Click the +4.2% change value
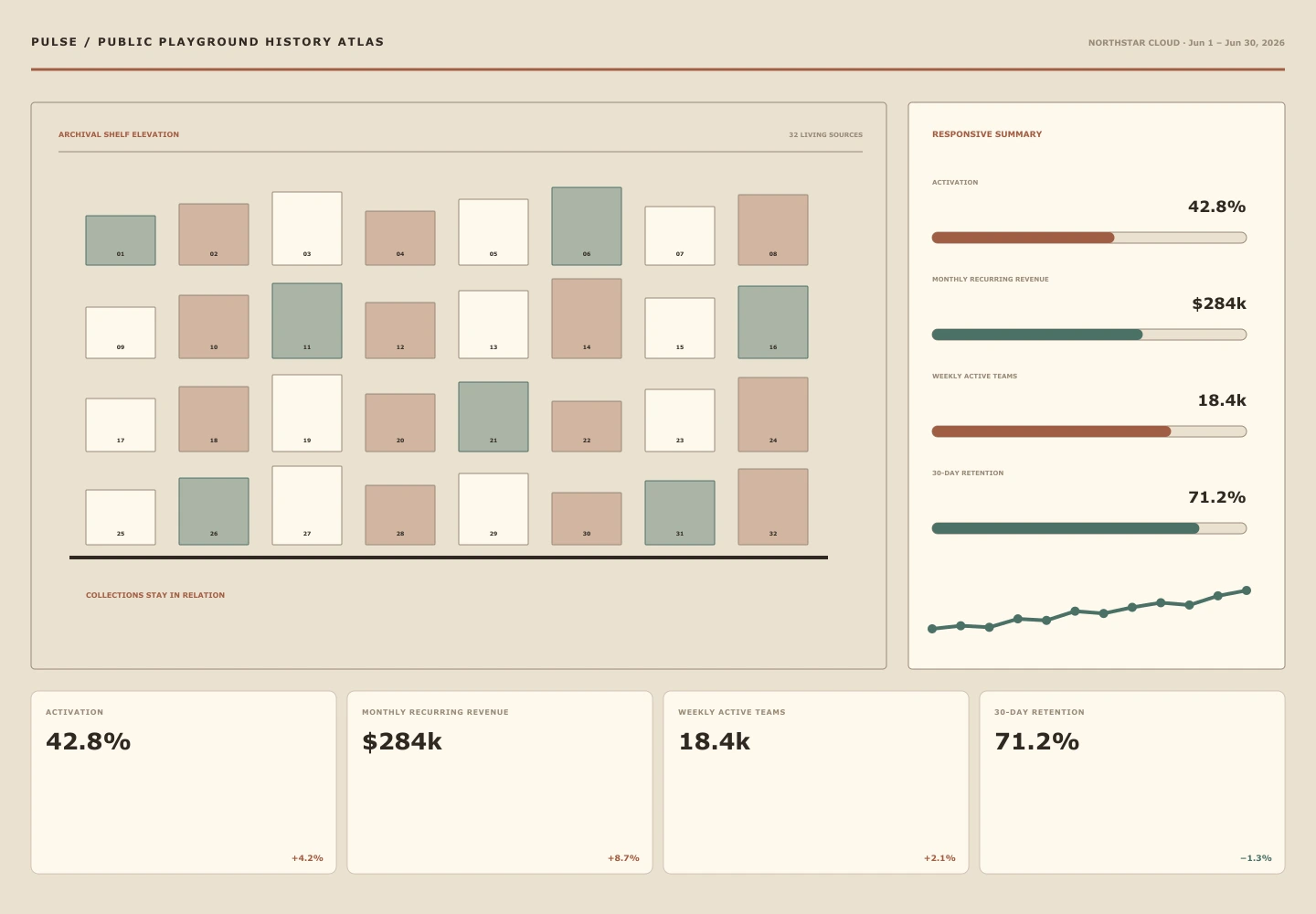Image resolution: width=1316 pixels, height=914 pixels. point(307,858)
